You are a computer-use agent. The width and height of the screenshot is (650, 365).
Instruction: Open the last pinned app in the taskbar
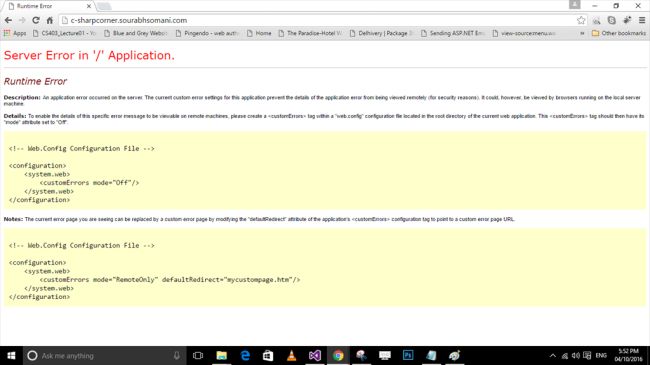[454, 355]
